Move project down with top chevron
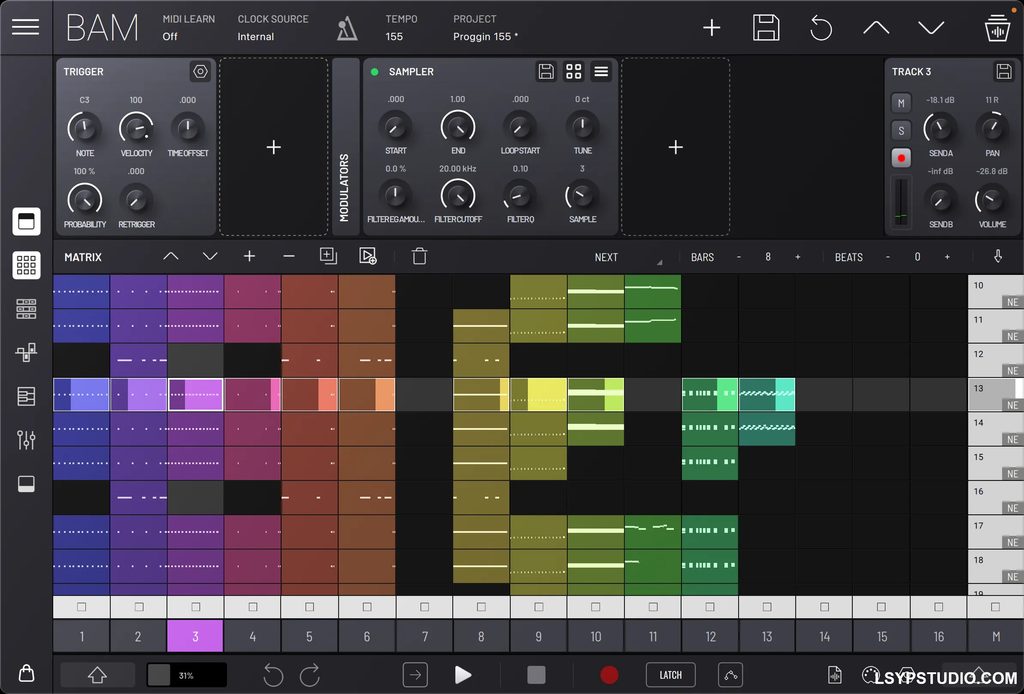Viewport: 1024px width, 694px height. [931, 27]
